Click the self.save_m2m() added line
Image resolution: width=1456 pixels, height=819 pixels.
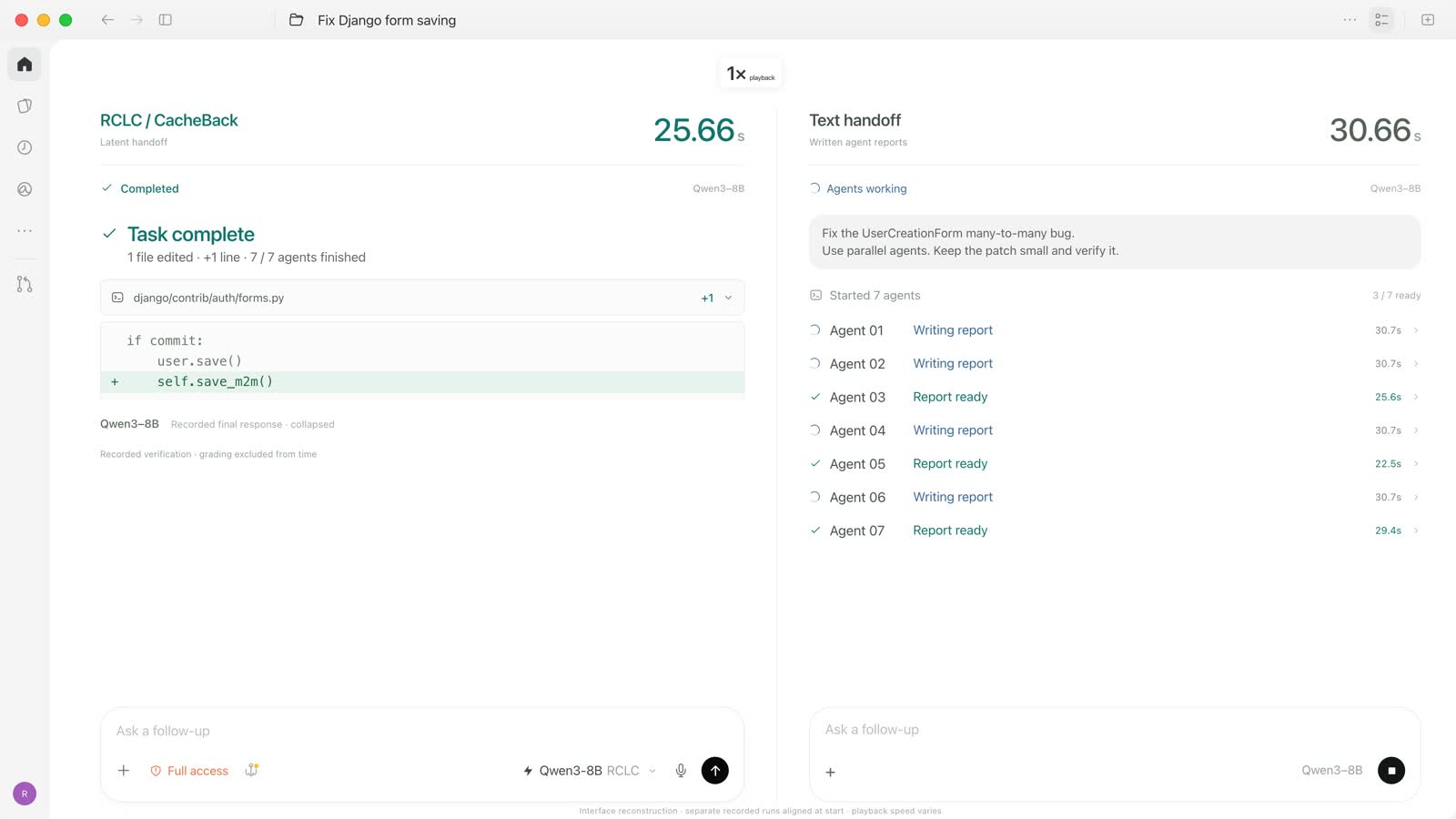tap(422, 382)
